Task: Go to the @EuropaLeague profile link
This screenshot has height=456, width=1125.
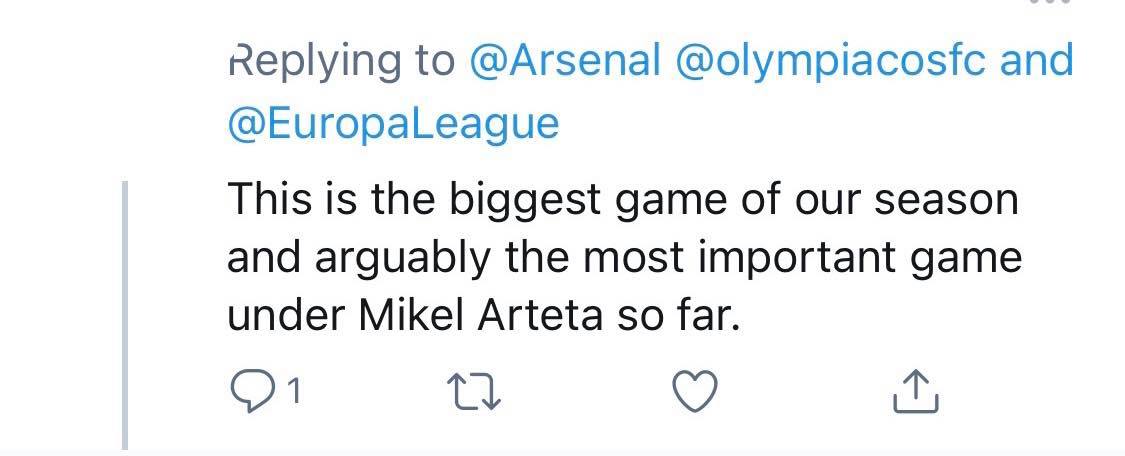Action: [x=392, y=123]
